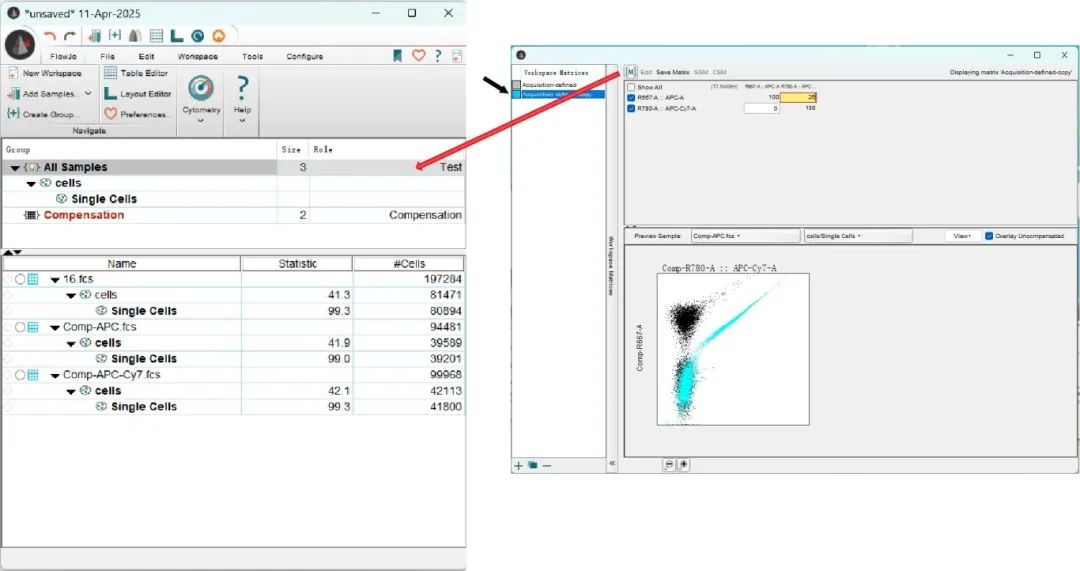Toggle Overlay Uncompensated checkbox
This screenshot has width=1080, height=571.
989,236
